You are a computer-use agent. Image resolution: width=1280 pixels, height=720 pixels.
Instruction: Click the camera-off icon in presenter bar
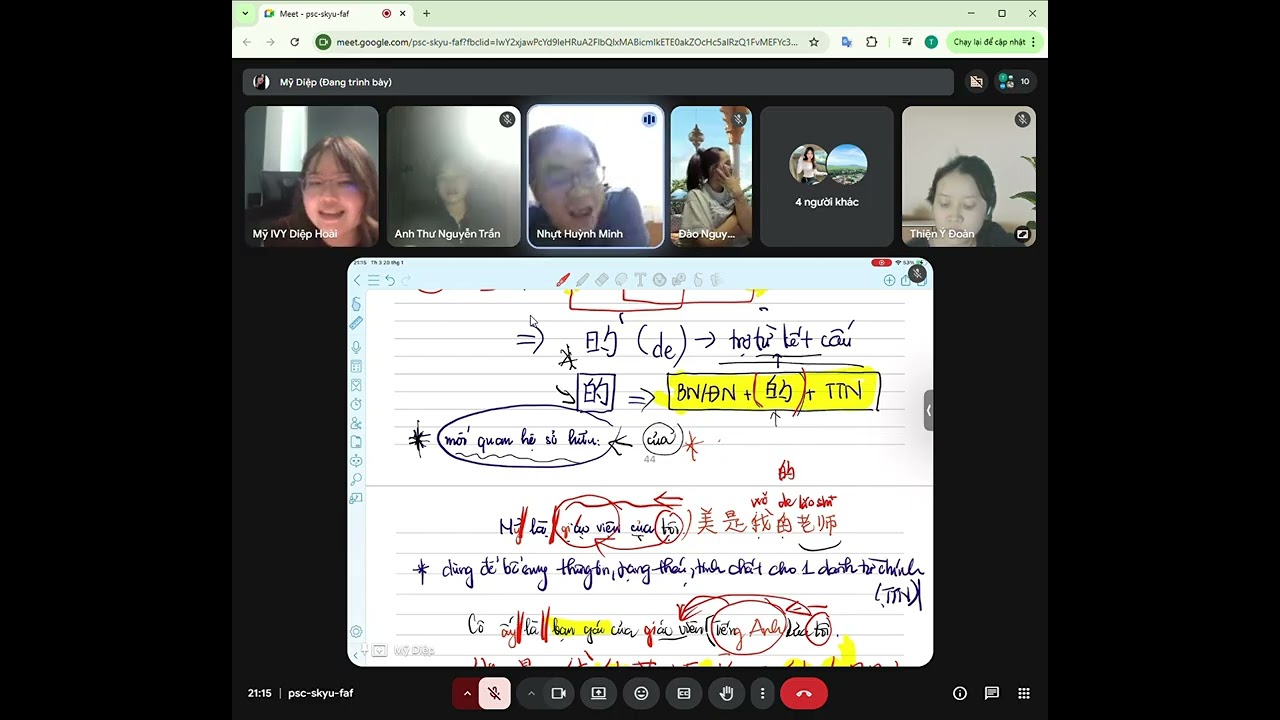click(x=976, y=82)
